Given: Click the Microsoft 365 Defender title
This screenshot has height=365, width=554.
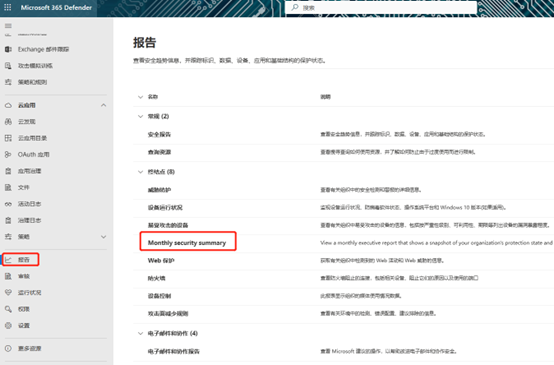Looking at the screenshot, I should click(56, 7).
